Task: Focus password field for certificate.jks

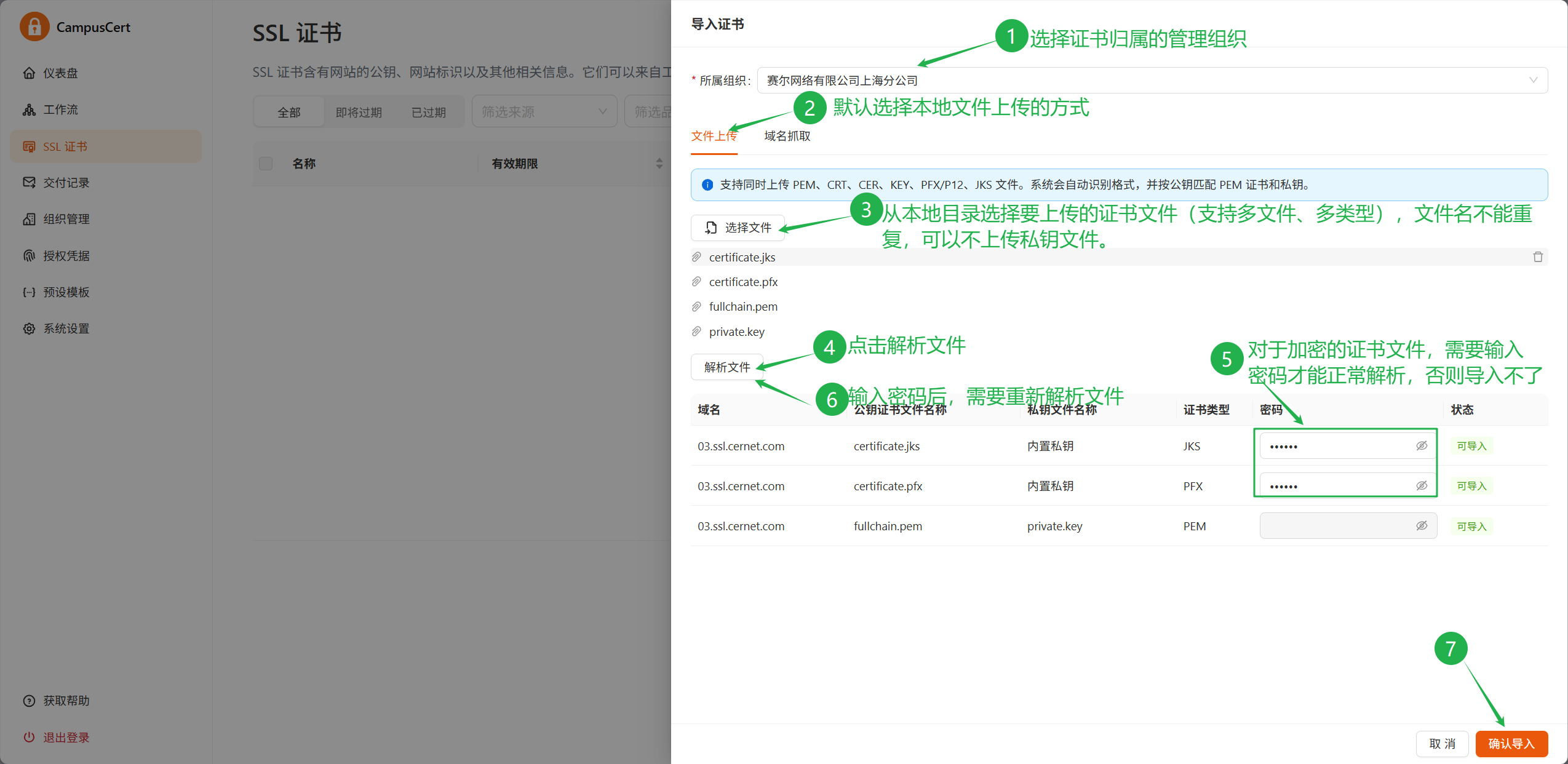Action: click(x=1348, y=446)
